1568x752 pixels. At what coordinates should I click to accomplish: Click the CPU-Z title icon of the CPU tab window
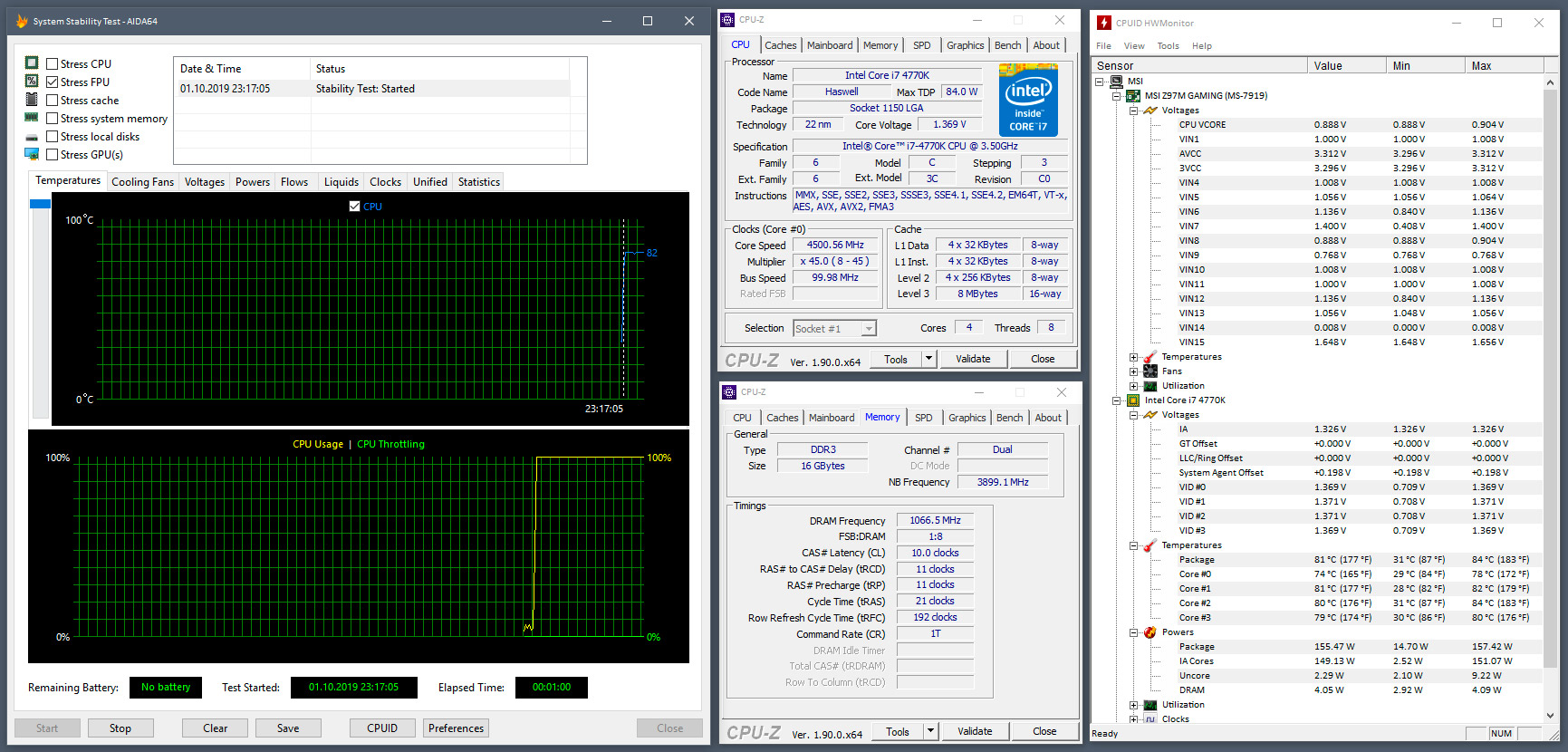[x=727, y=19]
